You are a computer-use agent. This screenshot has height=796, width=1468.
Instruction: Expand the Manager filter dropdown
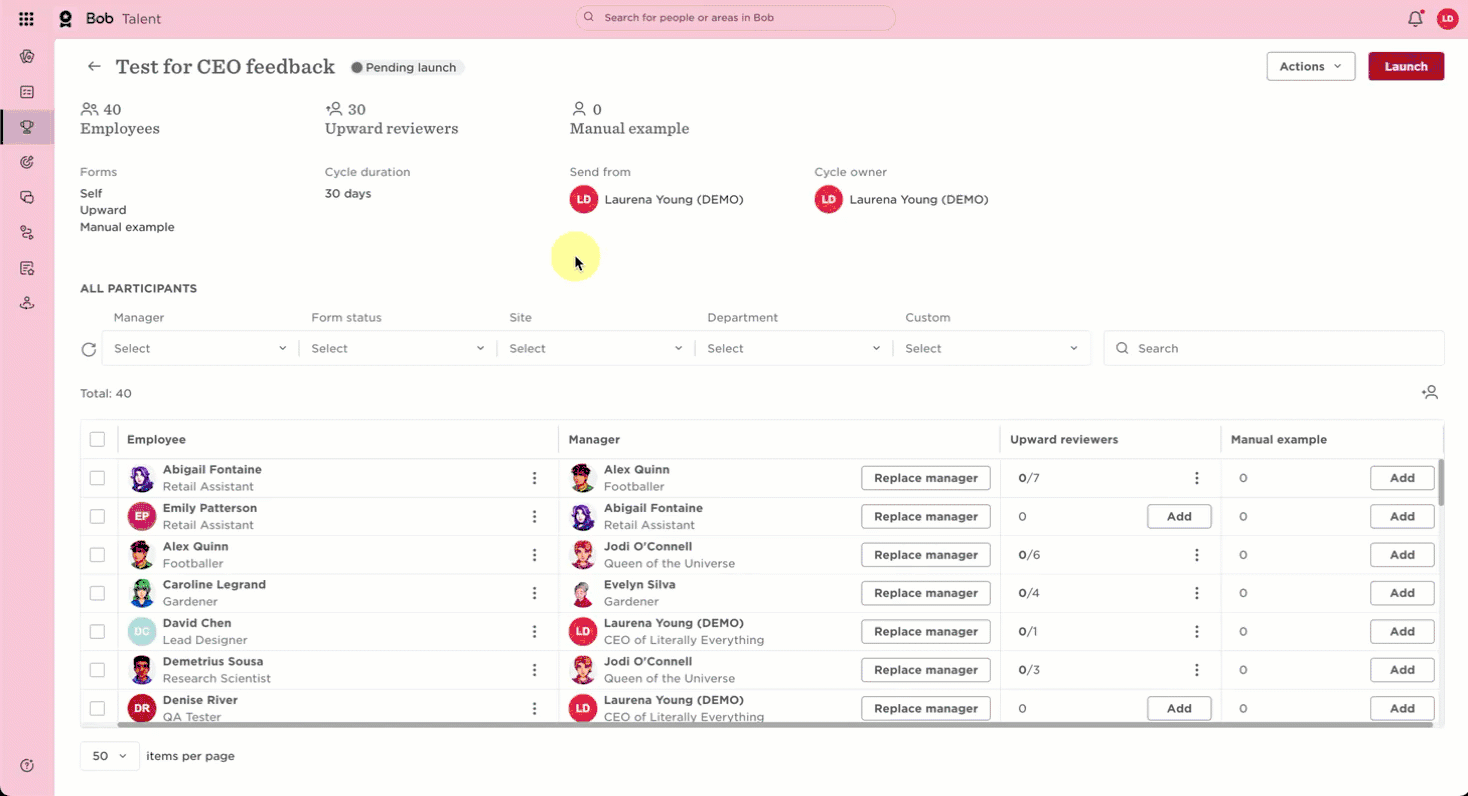point(200,348)
